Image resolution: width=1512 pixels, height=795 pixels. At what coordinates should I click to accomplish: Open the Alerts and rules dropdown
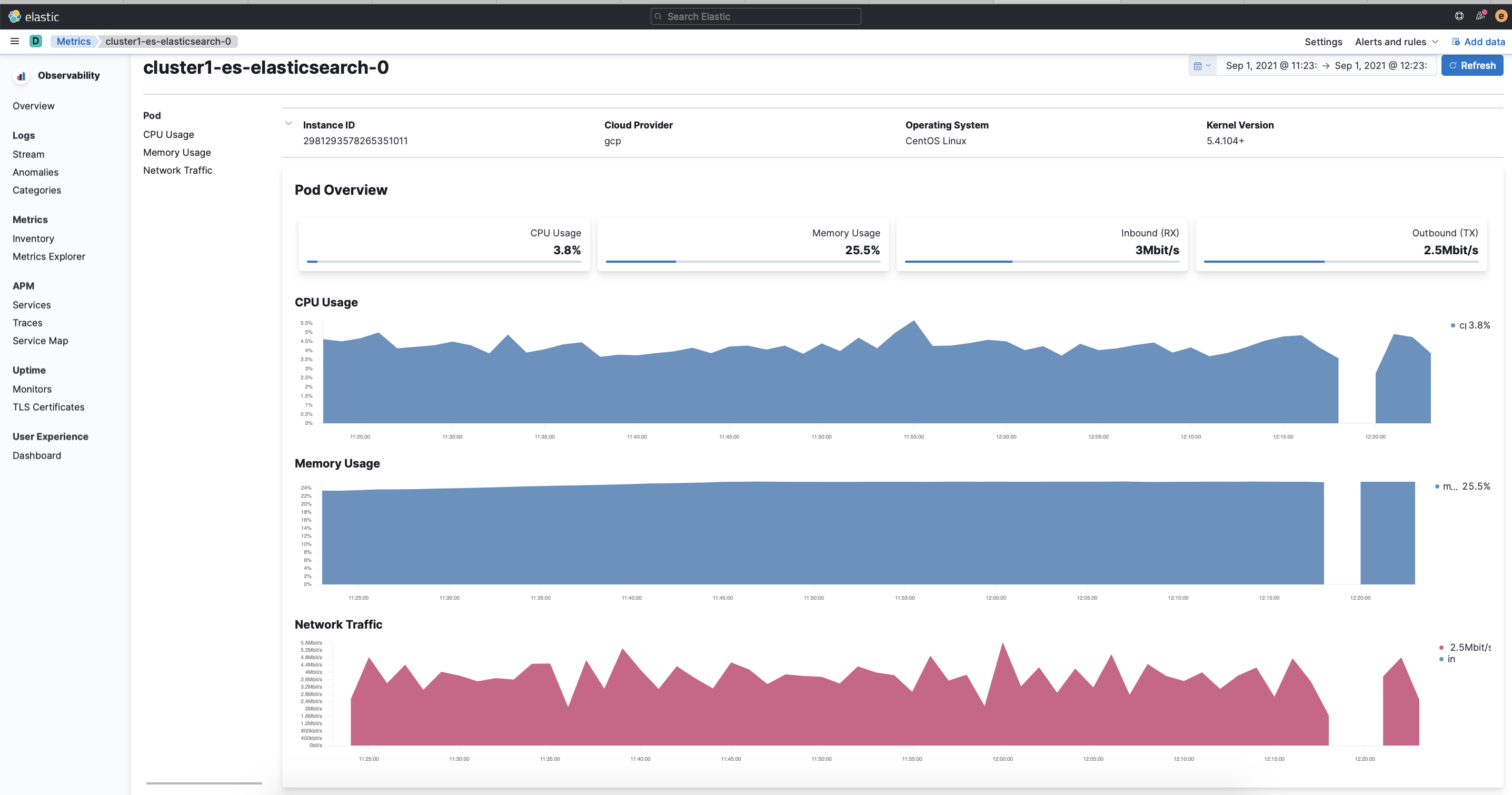tap(1390, 42)
